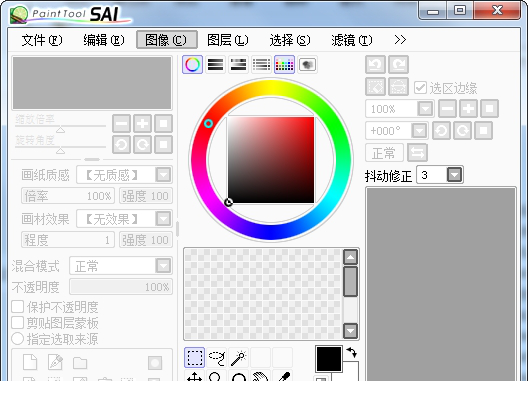Show the color wheel panel
Screen dimensions: 528x396
coord(192,64)
